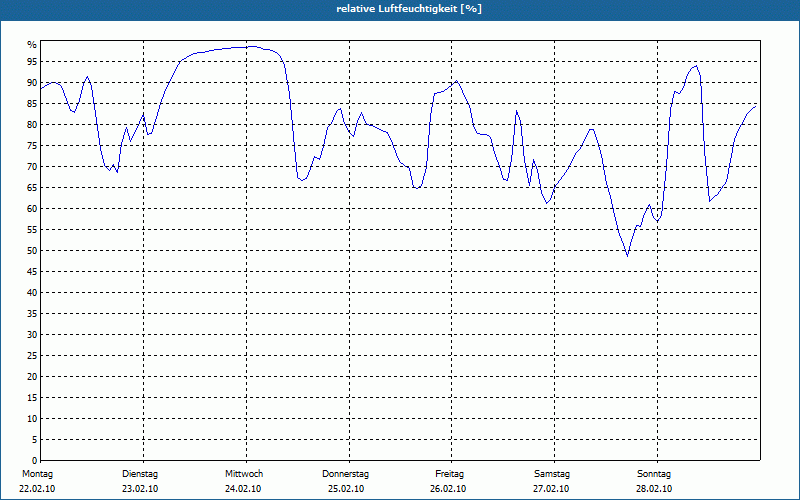This screenshot has height=500, width=800.
Task: Click the y-axis value 65
Action: click(x=32, y=188)
